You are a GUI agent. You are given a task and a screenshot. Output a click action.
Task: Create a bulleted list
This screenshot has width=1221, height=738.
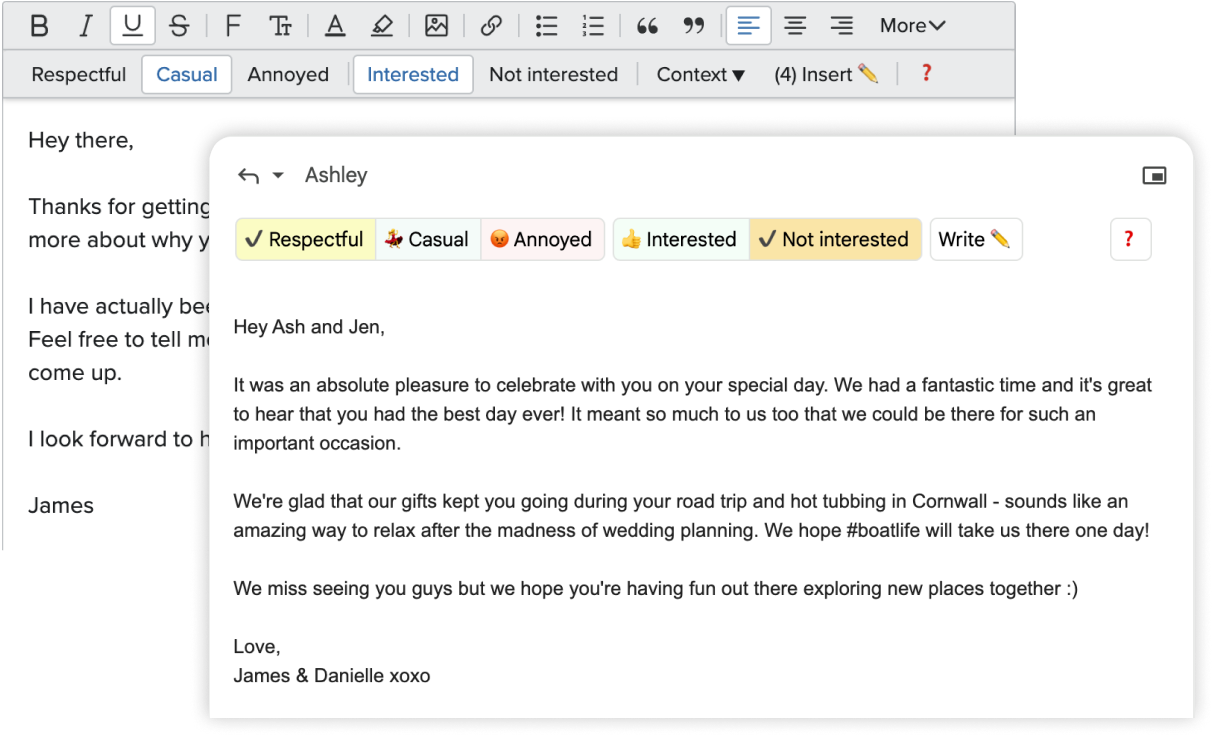pos(546,26)
